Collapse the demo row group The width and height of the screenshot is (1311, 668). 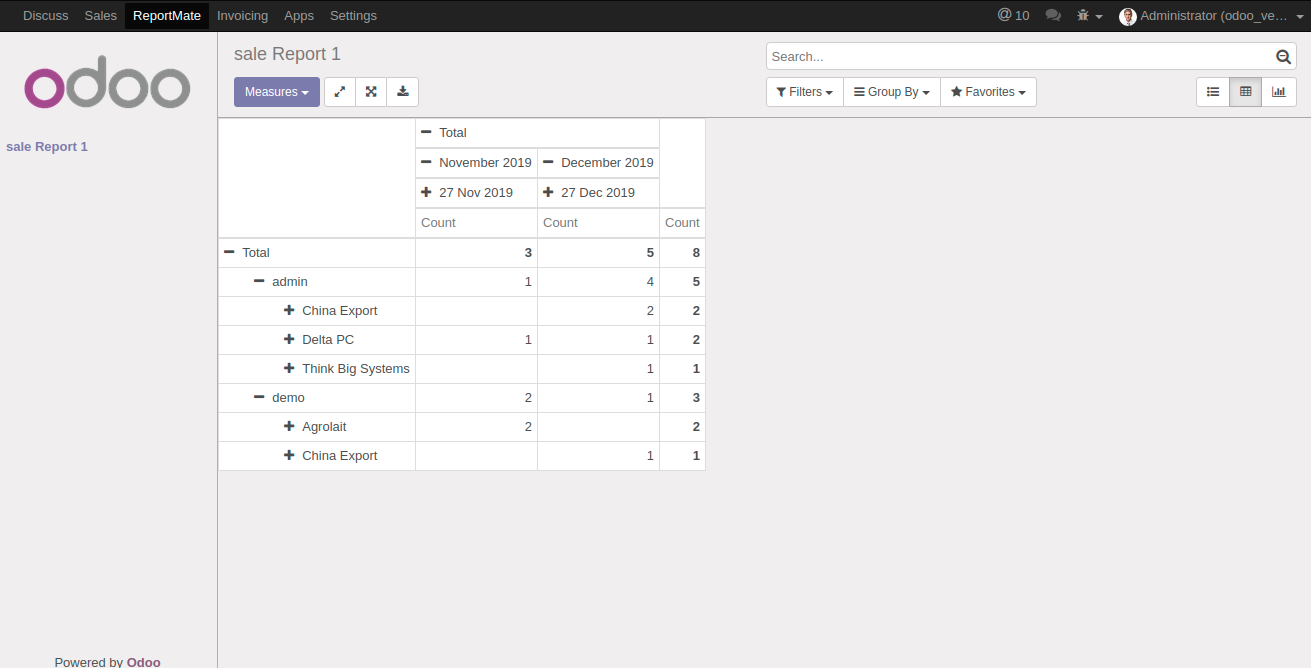click(x=259, y=398)
